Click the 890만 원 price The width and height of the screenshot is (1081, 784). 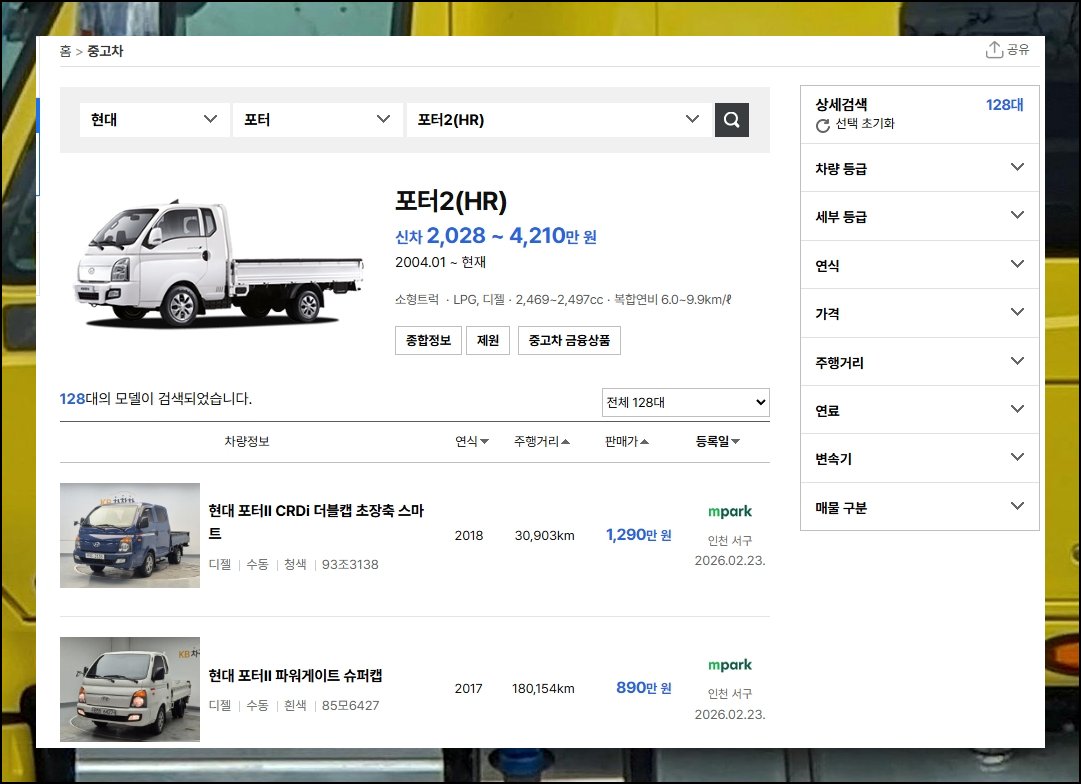point(643,688)
